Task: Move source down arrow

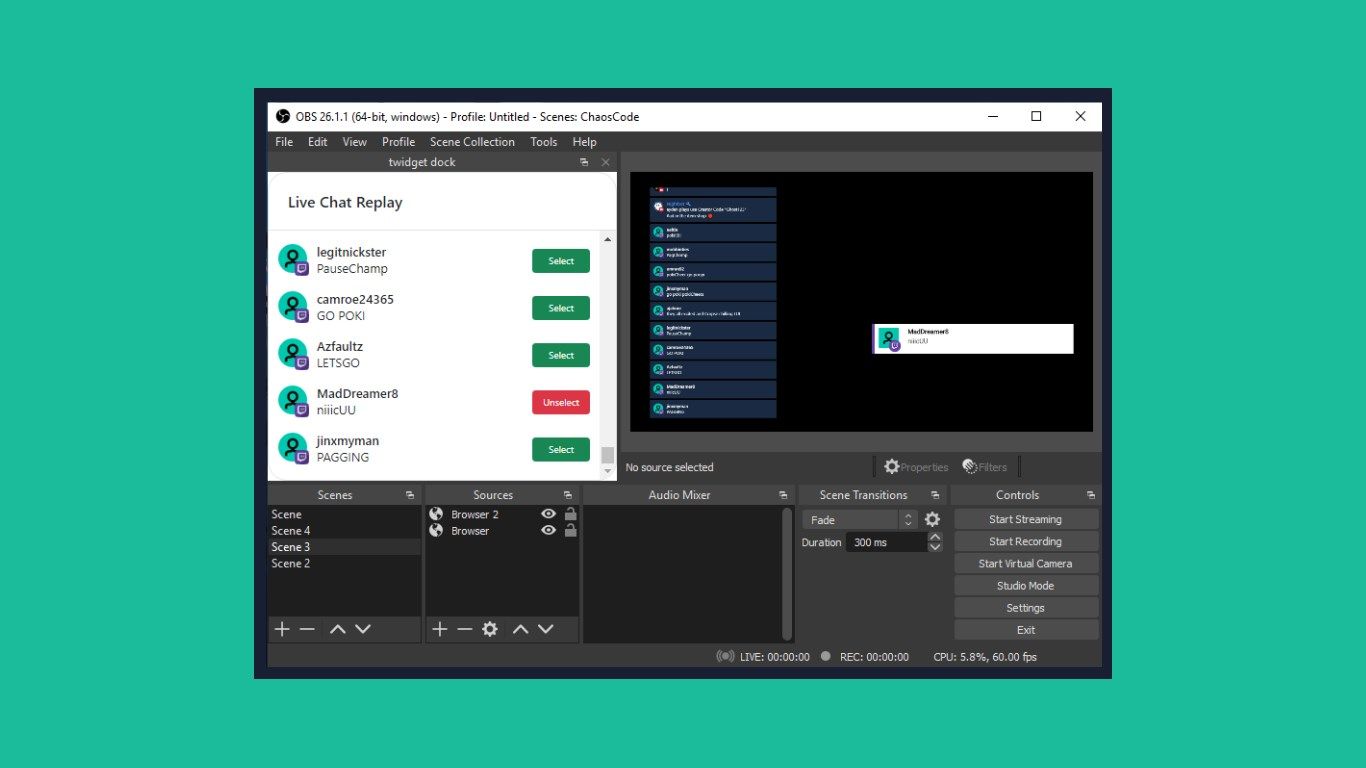Action: tap(545, 629)
